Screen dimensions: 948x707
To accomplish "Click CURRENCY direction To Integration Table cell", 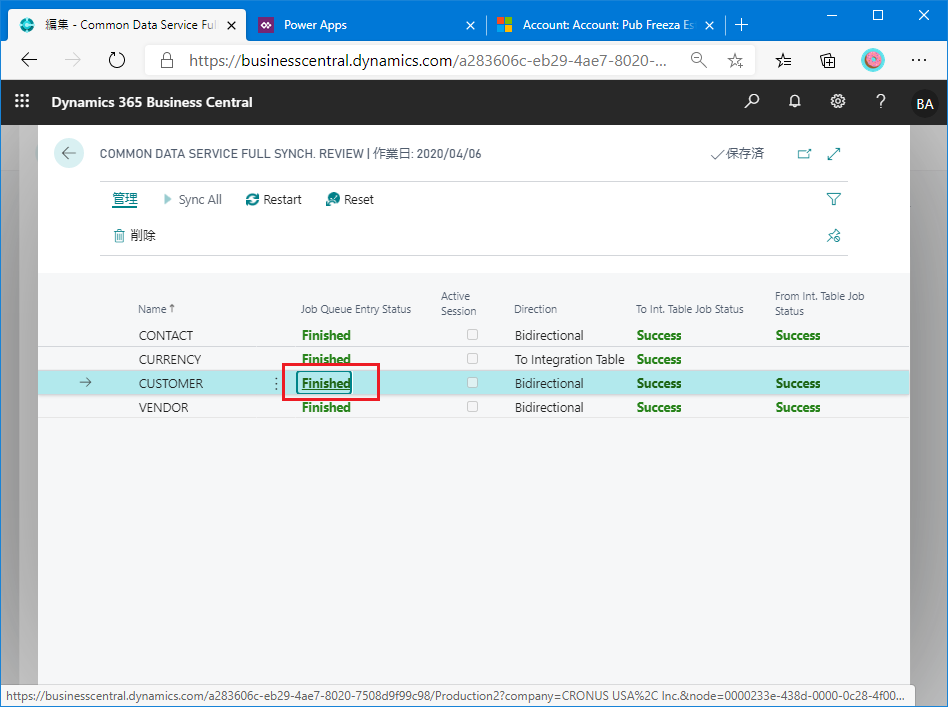I will tap(569, 359).
